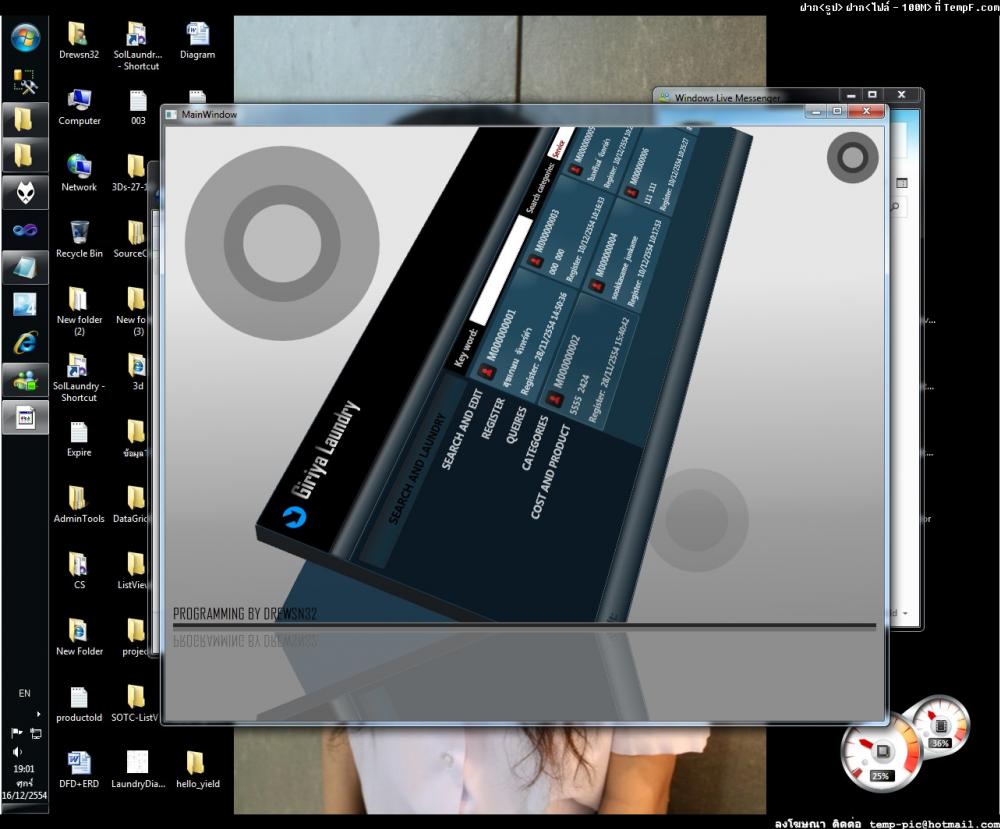Select the productold file icon

[x=79, y=704]
